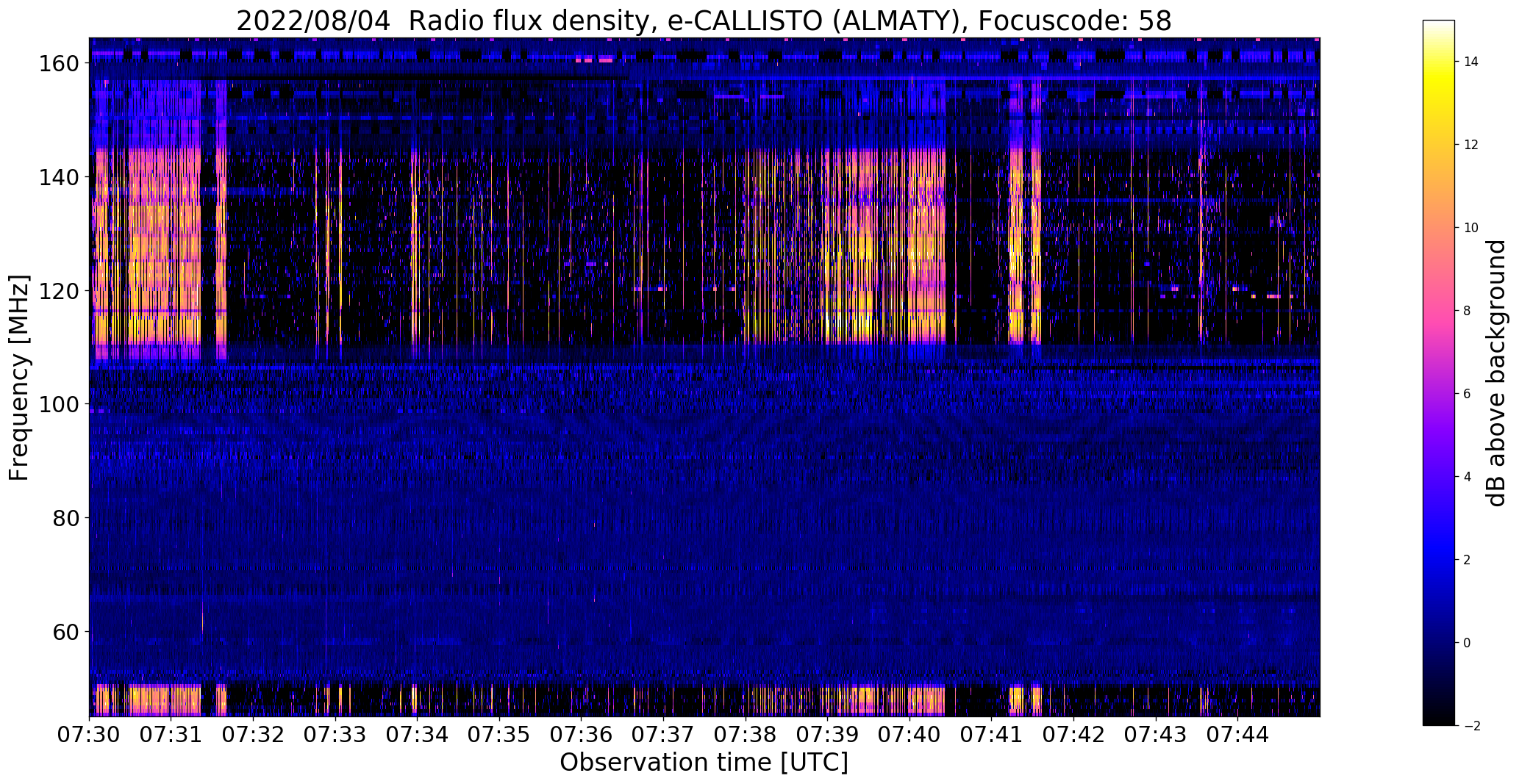The height and width of the screenshot is (784, 1519).
Task: Click the 'Observation time [UTC]' x-axis label
Action: [x=704, y=763]
